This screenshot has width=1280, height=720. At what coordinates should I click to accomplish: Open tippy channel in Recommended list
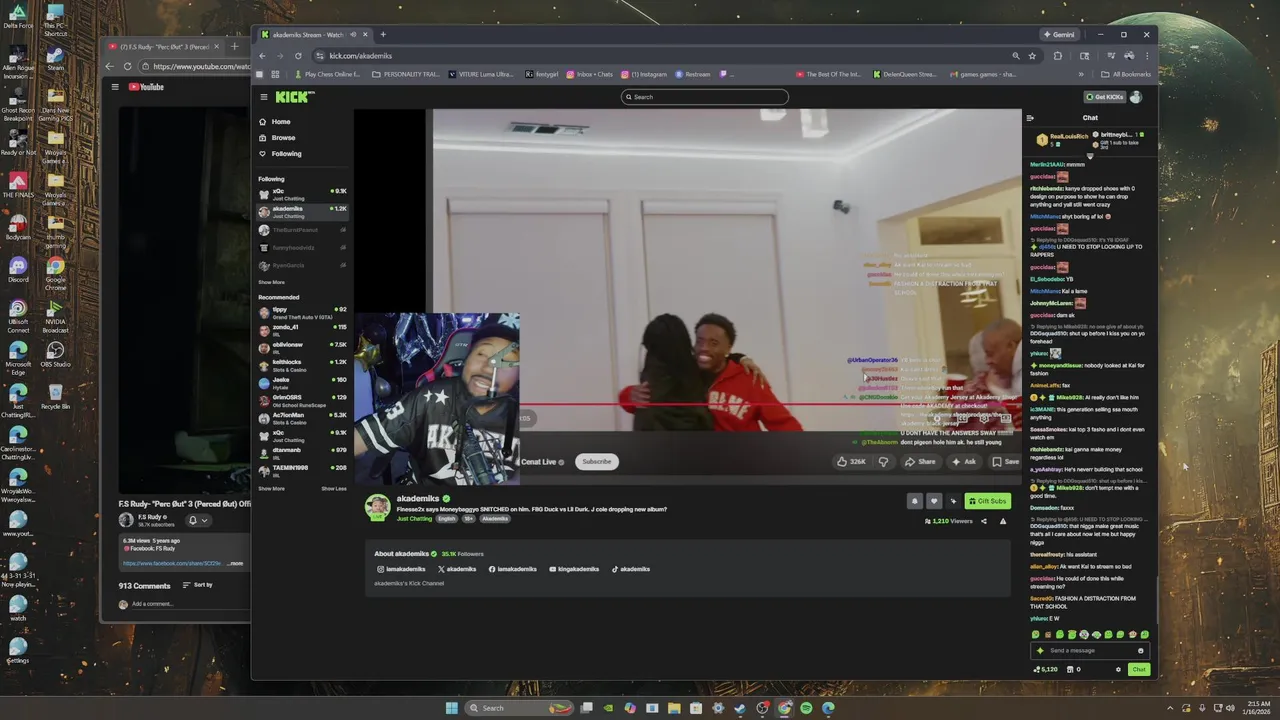[x=302, y=312]
